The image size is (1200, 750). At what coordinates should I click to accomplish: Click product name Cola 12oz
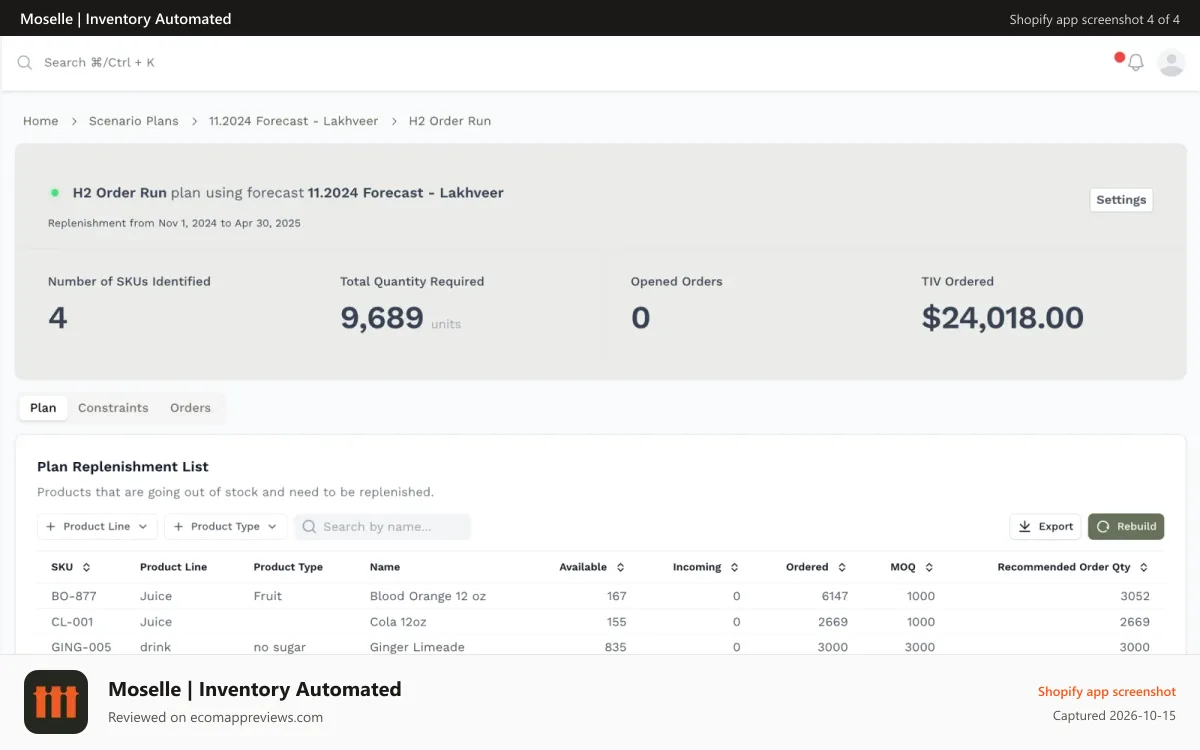pos(398,622)
